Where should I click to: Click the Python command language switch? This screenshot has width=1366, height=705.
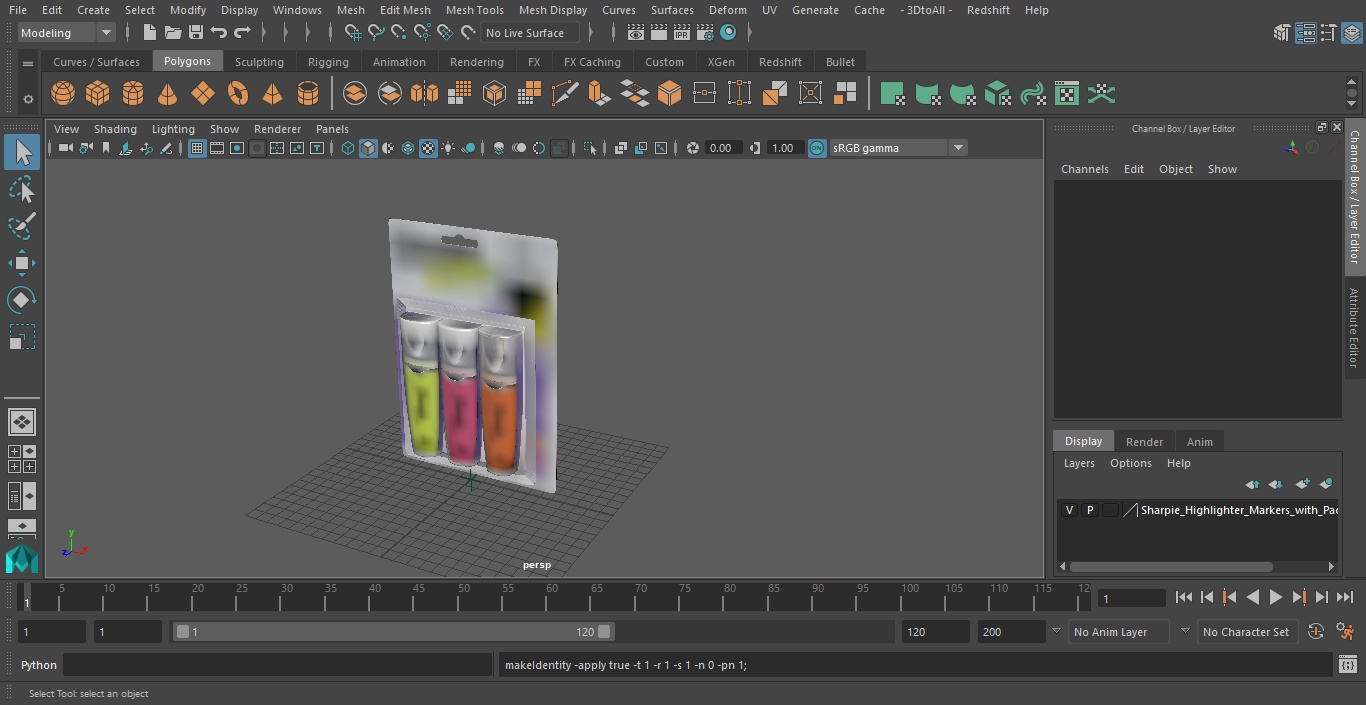pos(39,665)
